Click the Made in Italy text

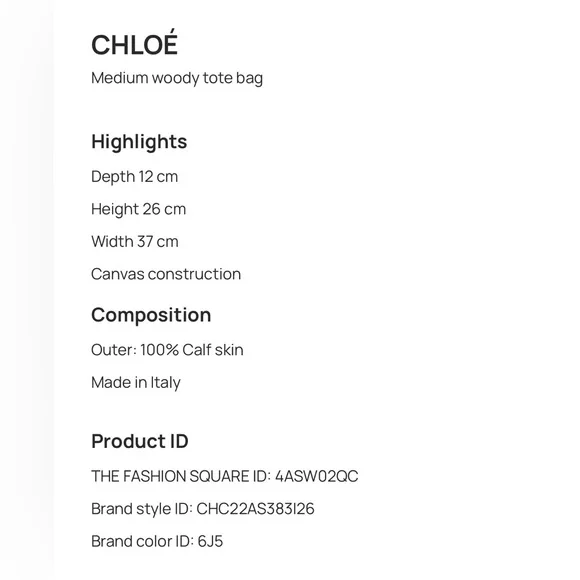pyautogui.click(x=136, y=382)
